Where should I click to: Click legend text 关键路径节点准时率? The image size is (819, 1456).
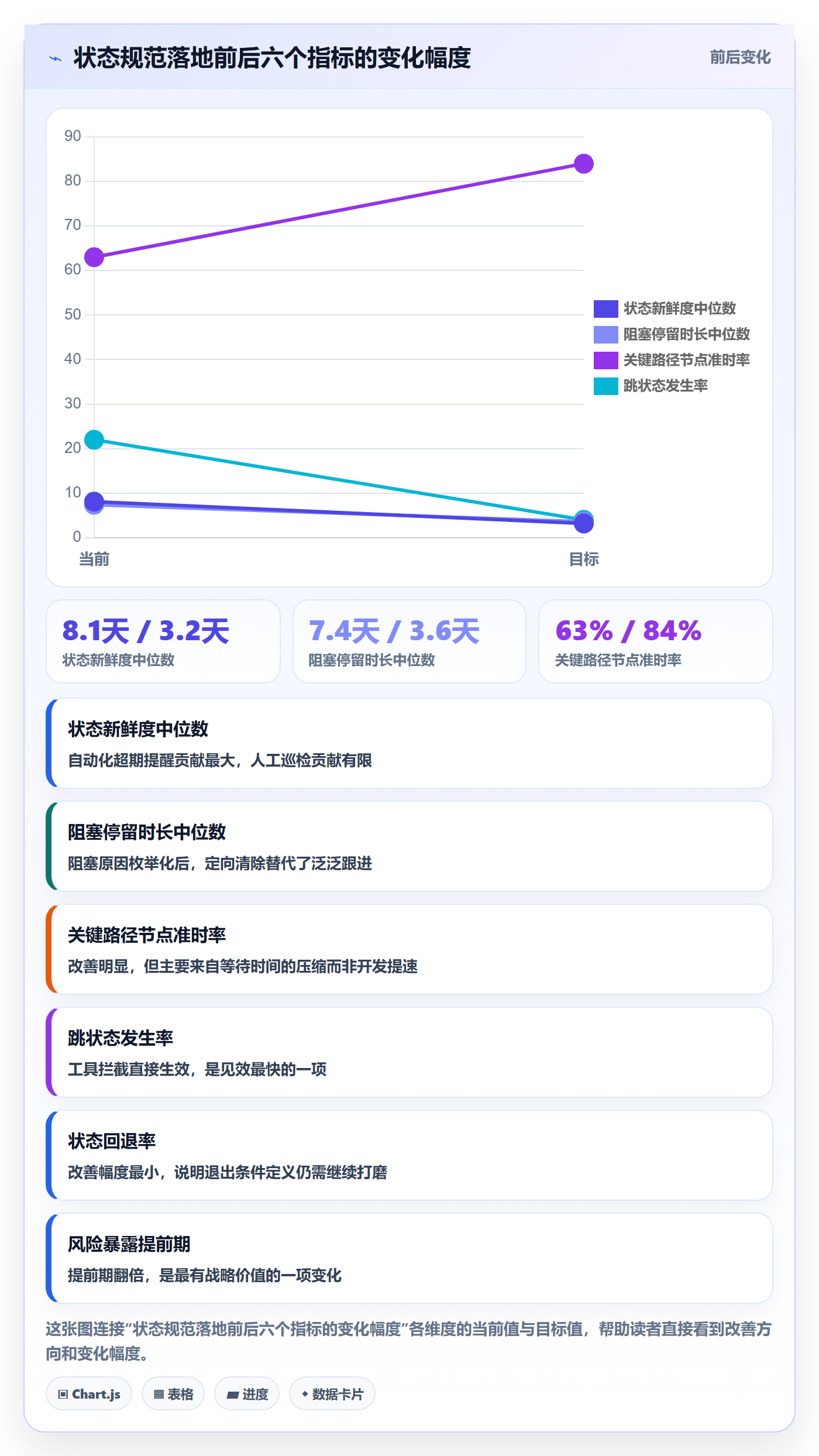coord(686,360)
